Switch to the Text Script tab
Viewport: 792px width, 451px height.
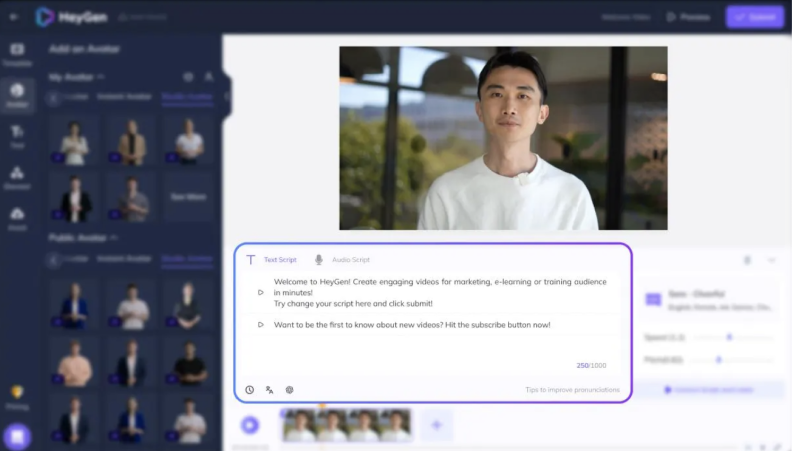[280, 260]
